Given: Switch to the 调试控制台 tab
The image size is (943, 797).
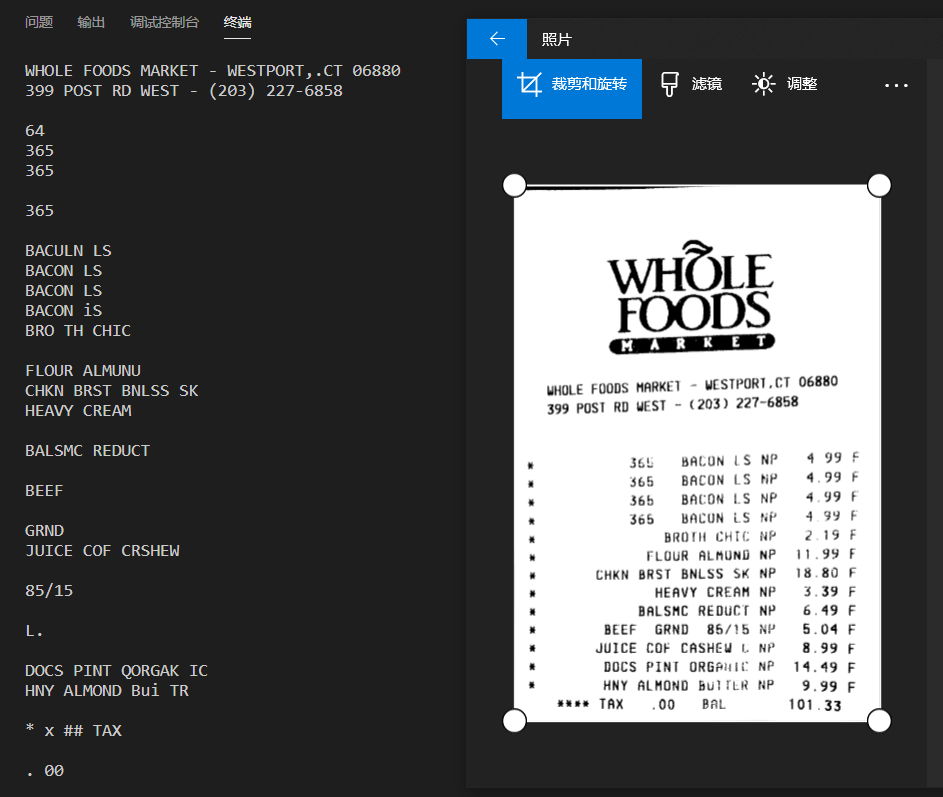Looking at the screenshot, I should [164, 22].
